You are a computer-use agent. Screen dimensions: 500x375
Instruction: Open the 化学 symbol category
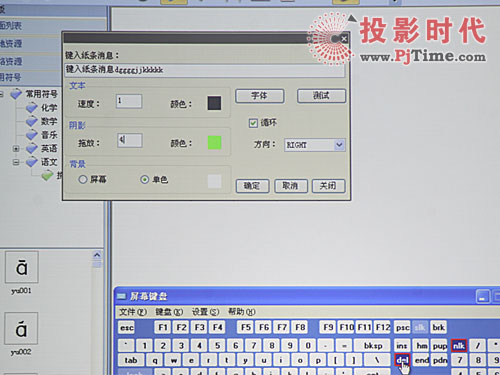click(49, 108)
